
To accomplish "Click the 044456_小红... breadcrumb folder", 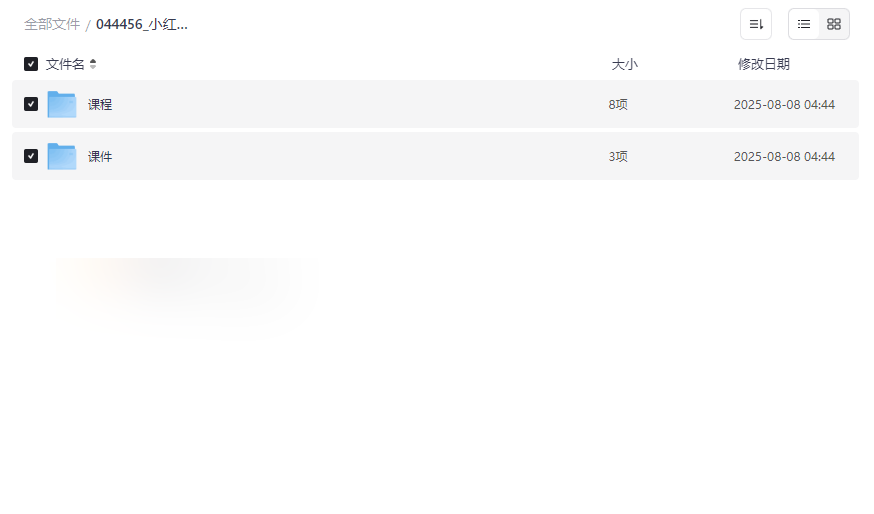I will [x=141, y=24].
